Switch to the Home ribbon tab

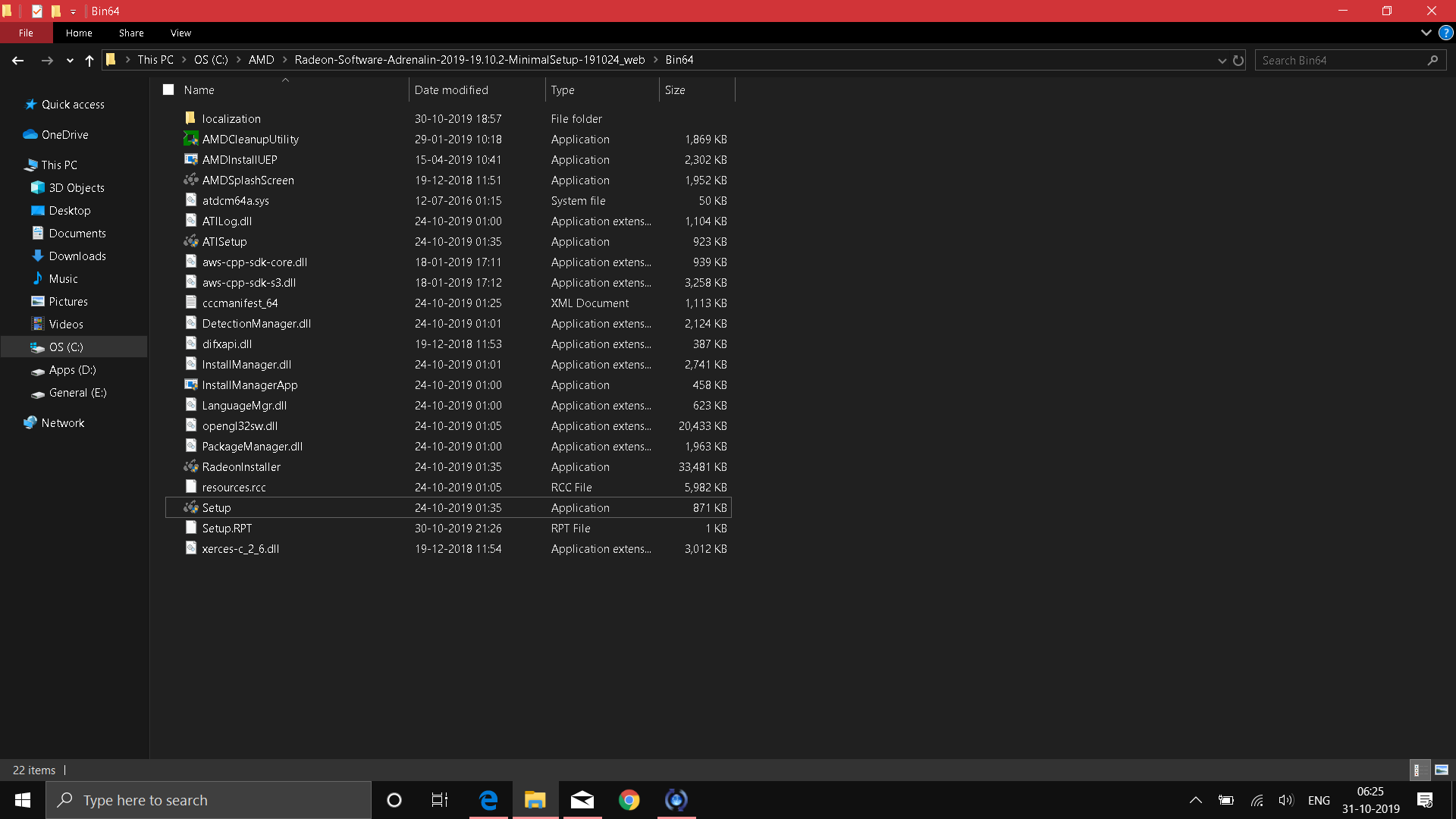[79, 33]
